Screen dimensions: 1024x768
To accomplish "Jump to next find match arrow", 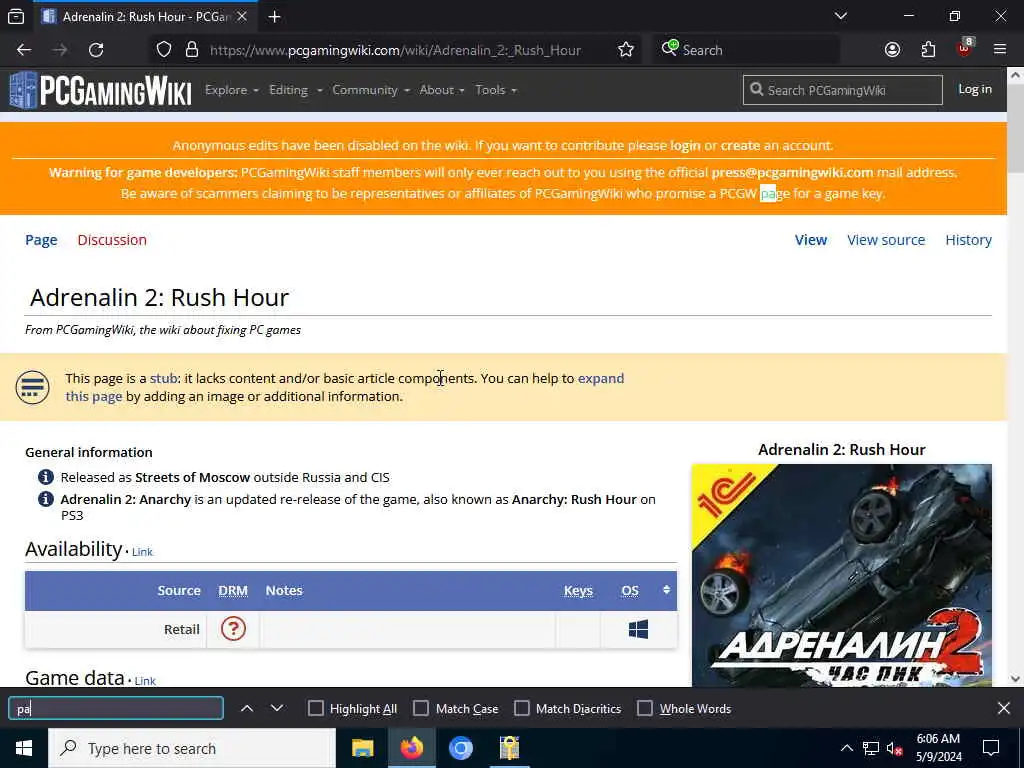I will [277, 709].
